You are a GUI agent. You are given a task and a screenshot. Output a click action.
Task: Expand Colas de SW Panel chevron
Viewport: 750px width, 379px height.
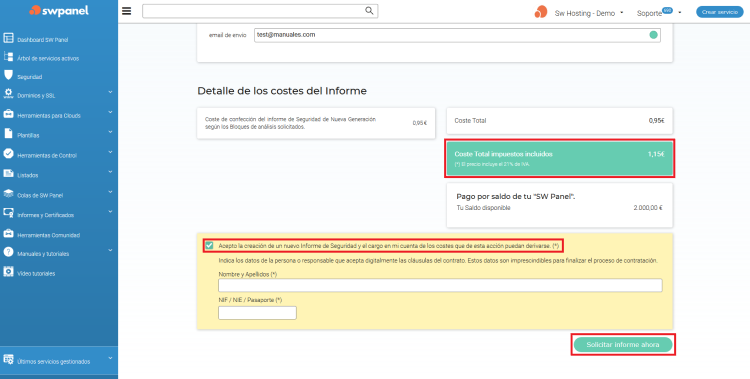click(110, 191)
